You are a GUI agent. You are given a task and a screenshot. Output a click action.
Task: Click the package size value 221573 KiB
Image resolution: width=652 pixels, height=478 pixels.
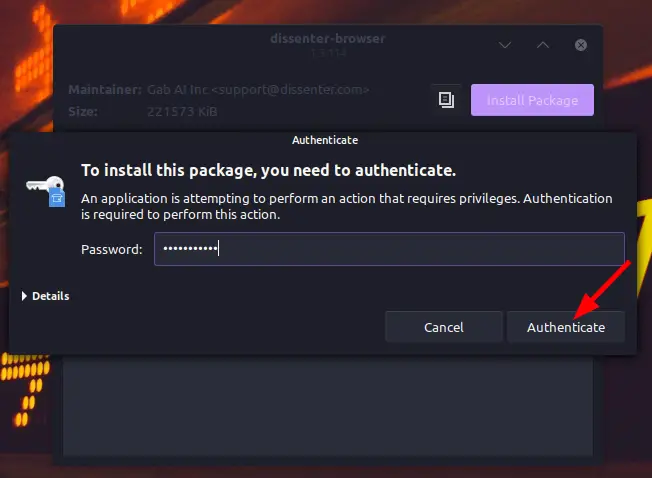[x=182, y=111]
